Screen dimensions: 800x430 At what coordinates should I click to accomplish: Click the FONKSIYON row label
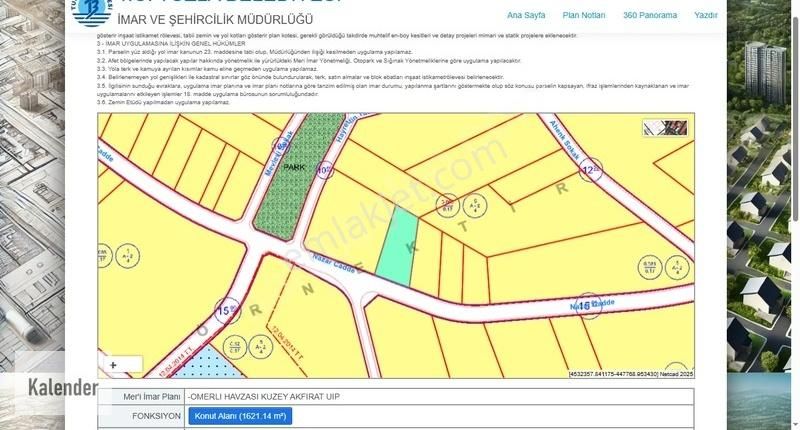(156, 416)
